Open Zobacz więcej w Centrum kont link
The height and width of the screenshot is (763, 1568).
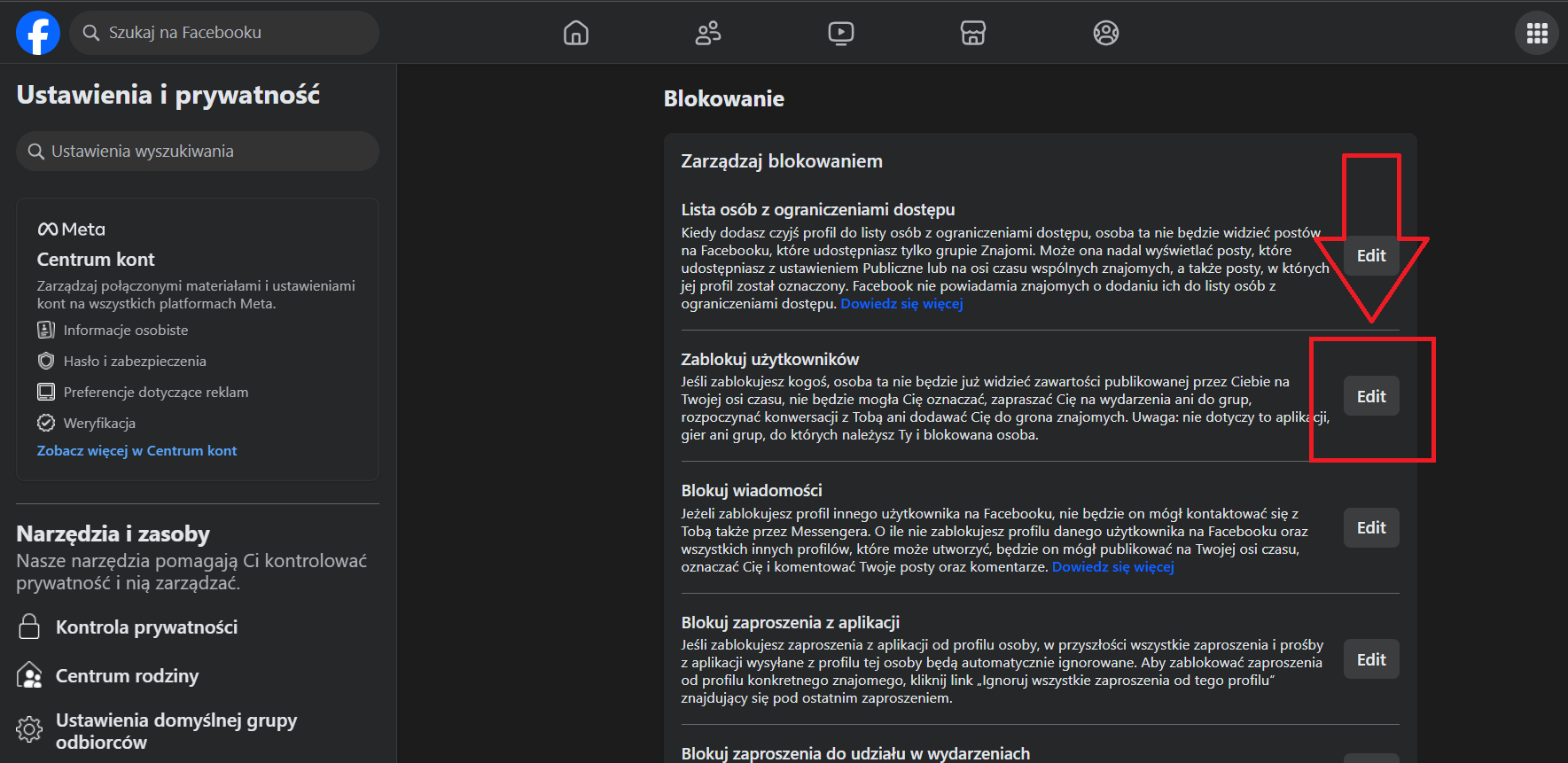pyautogui.click(x=137, y=450)
